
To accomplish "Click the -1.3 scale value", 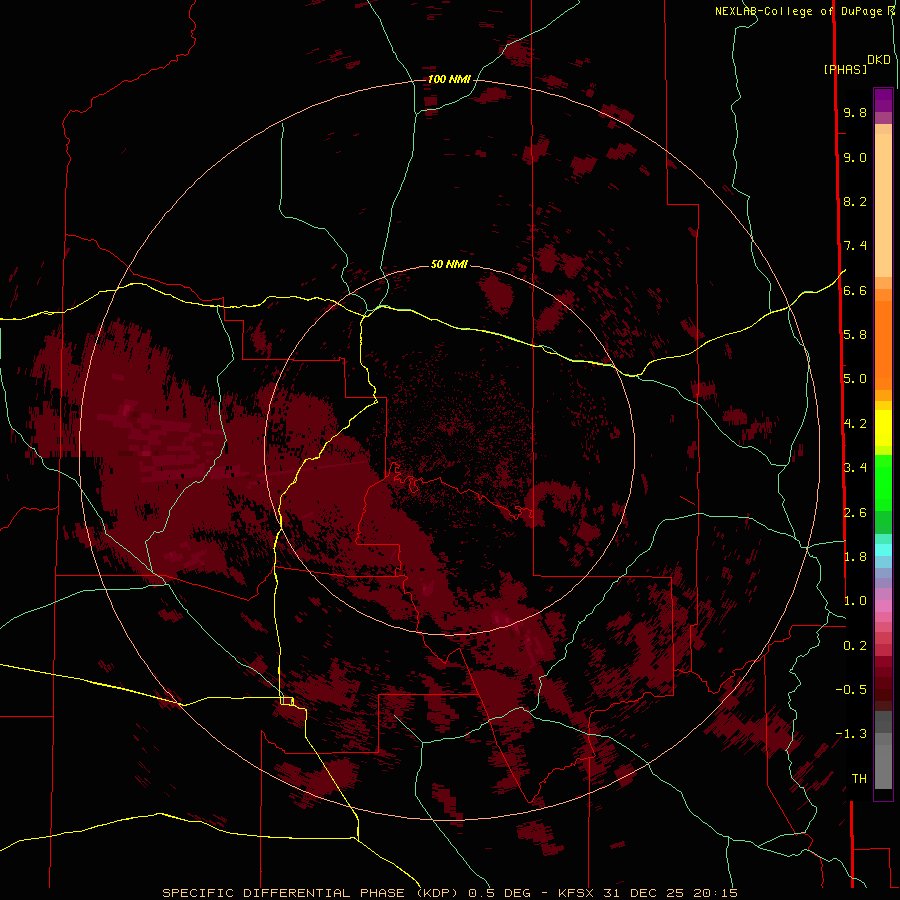I will [851, 734].
